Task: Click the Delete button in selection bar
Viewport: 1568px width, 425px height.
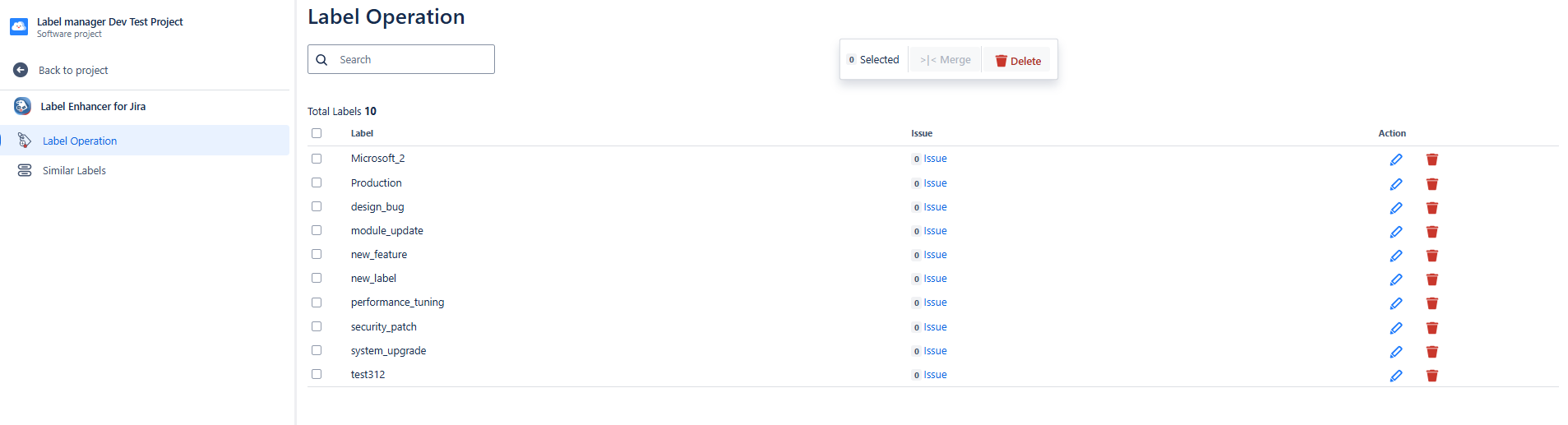Action: (x=1018, y=61)
